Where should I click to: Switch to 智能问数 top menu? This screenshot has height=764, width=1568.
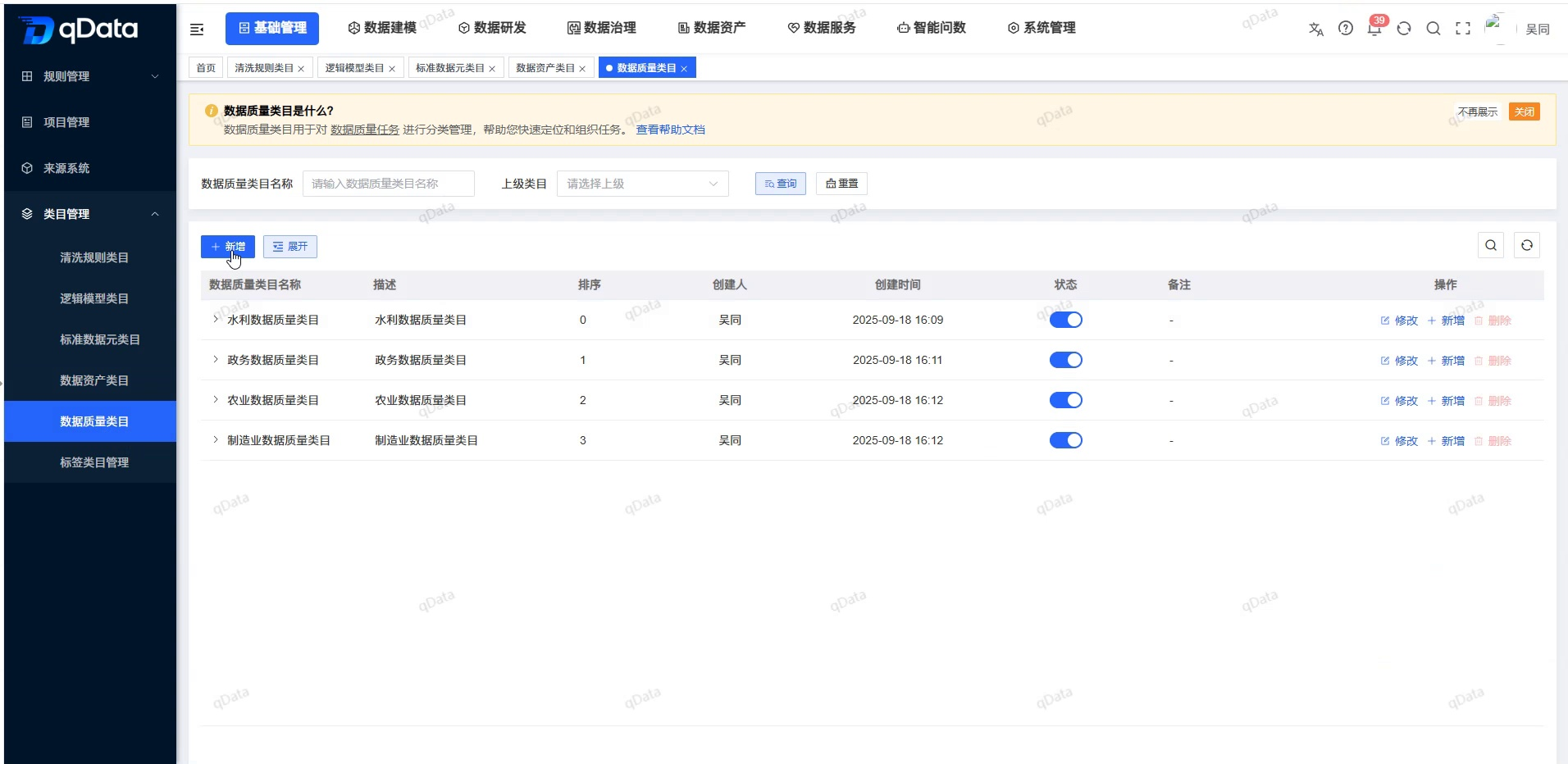[932, 28]
